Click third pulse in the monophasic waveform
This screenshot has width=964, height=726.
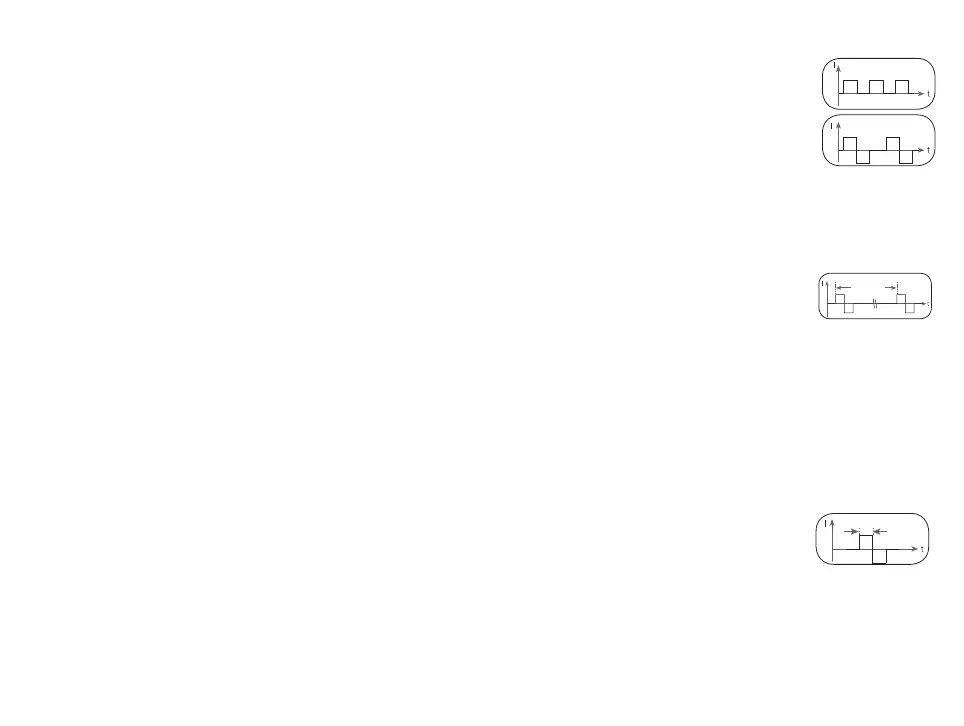pyautogui.click(x=902, y=87)
